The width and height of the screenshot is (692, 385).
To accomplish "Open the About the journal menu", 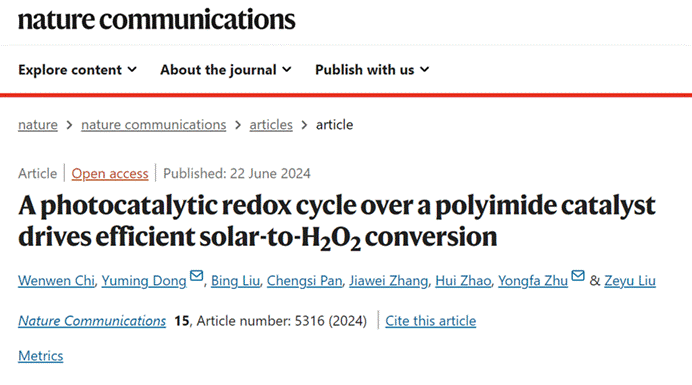I will pos(226,70).
